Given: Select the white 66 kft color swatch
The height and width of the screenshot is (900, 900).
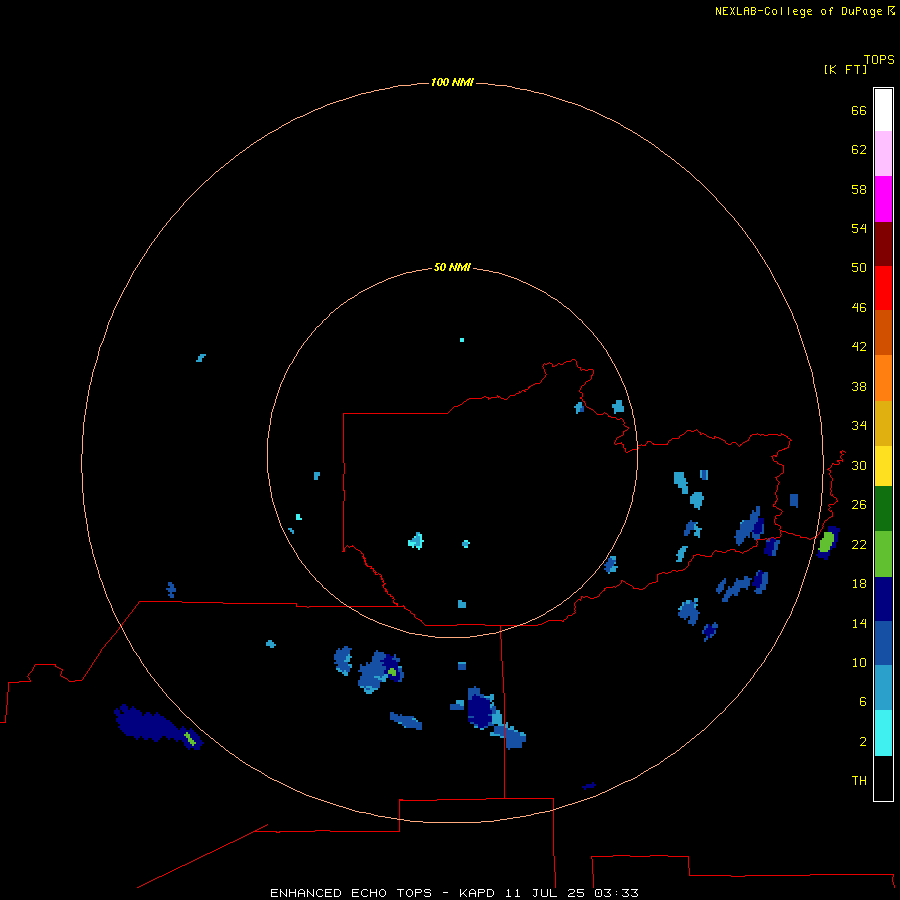Looking at the screenshot, I should click(883, 110).
